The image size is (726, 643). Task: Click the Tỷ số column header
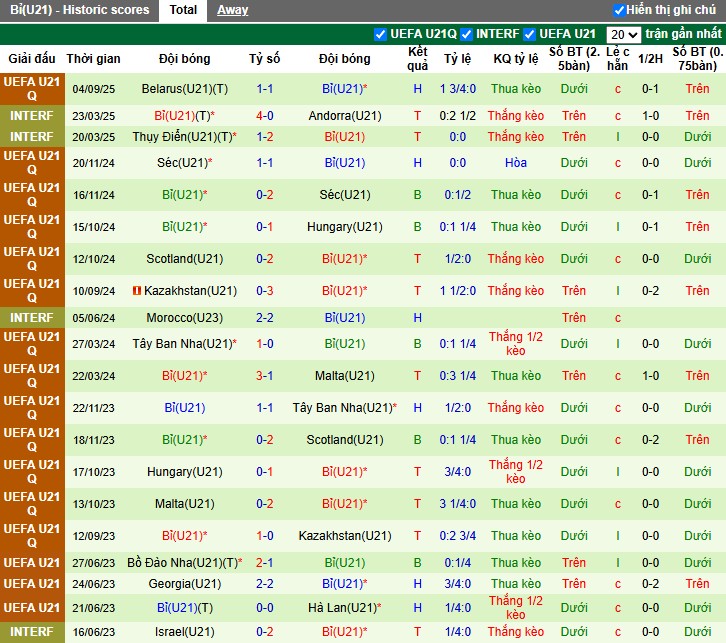(265, 59)
